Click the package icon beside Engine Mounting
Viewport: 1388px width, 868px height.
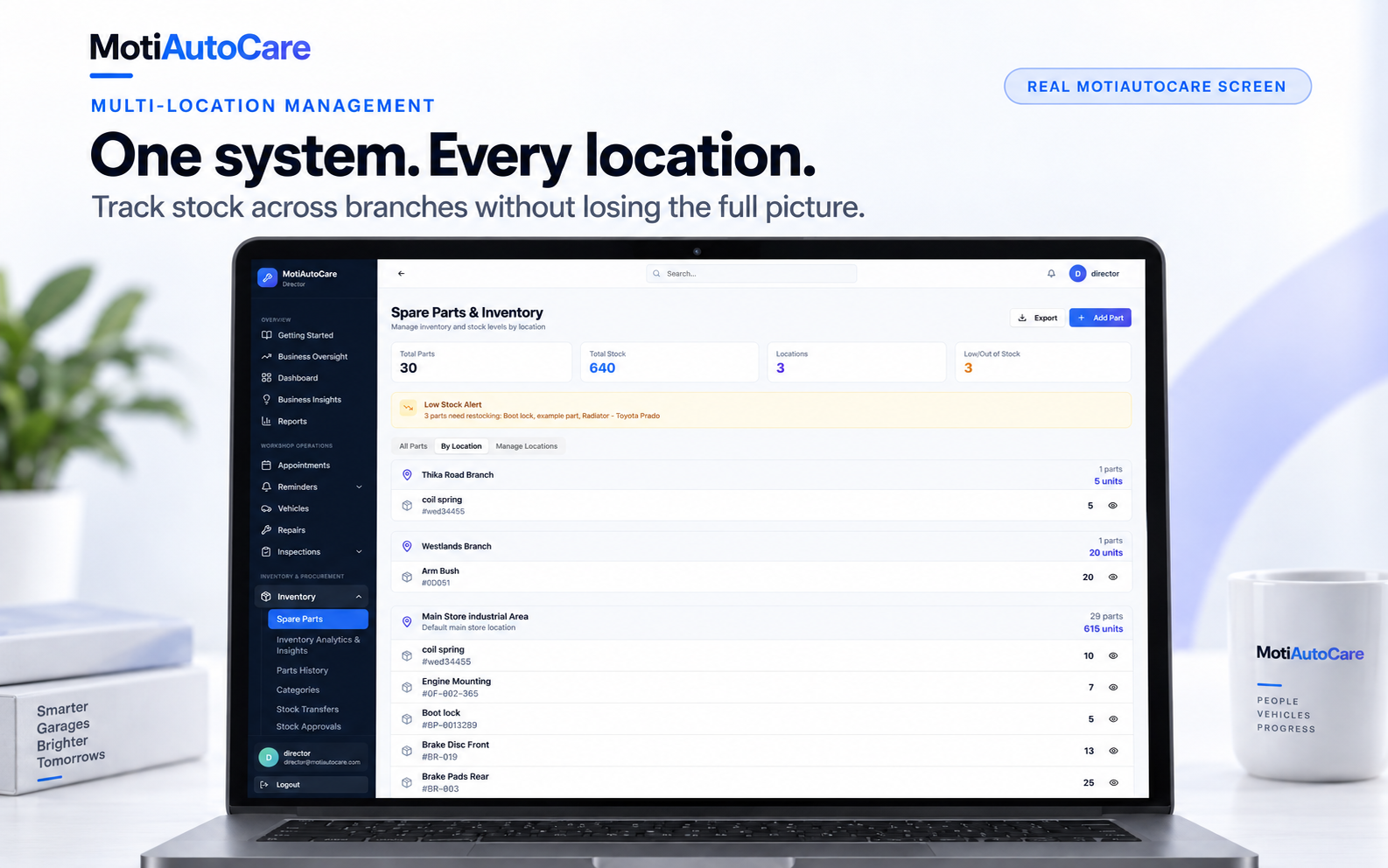coord(407,687)
